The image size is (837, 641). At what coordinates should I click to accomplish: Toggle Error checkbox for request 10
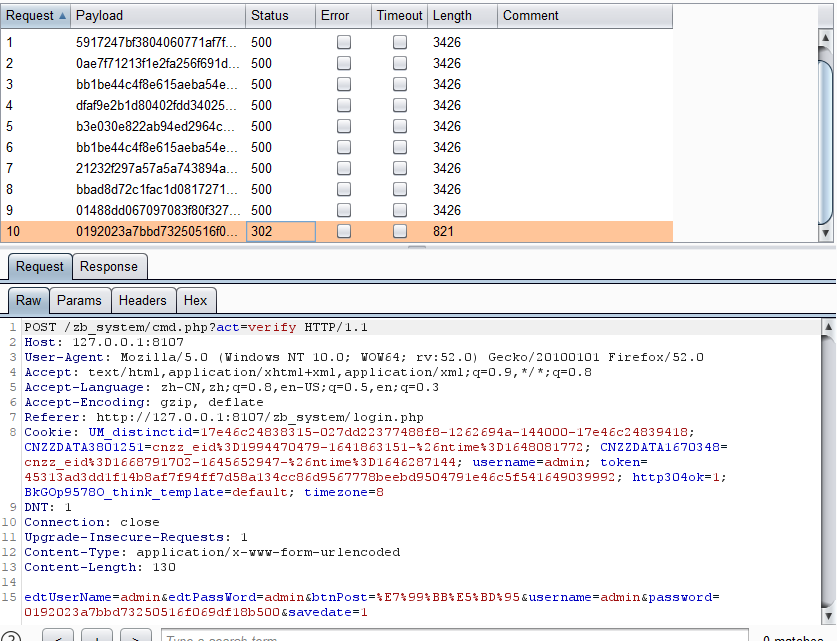point(344,231)
